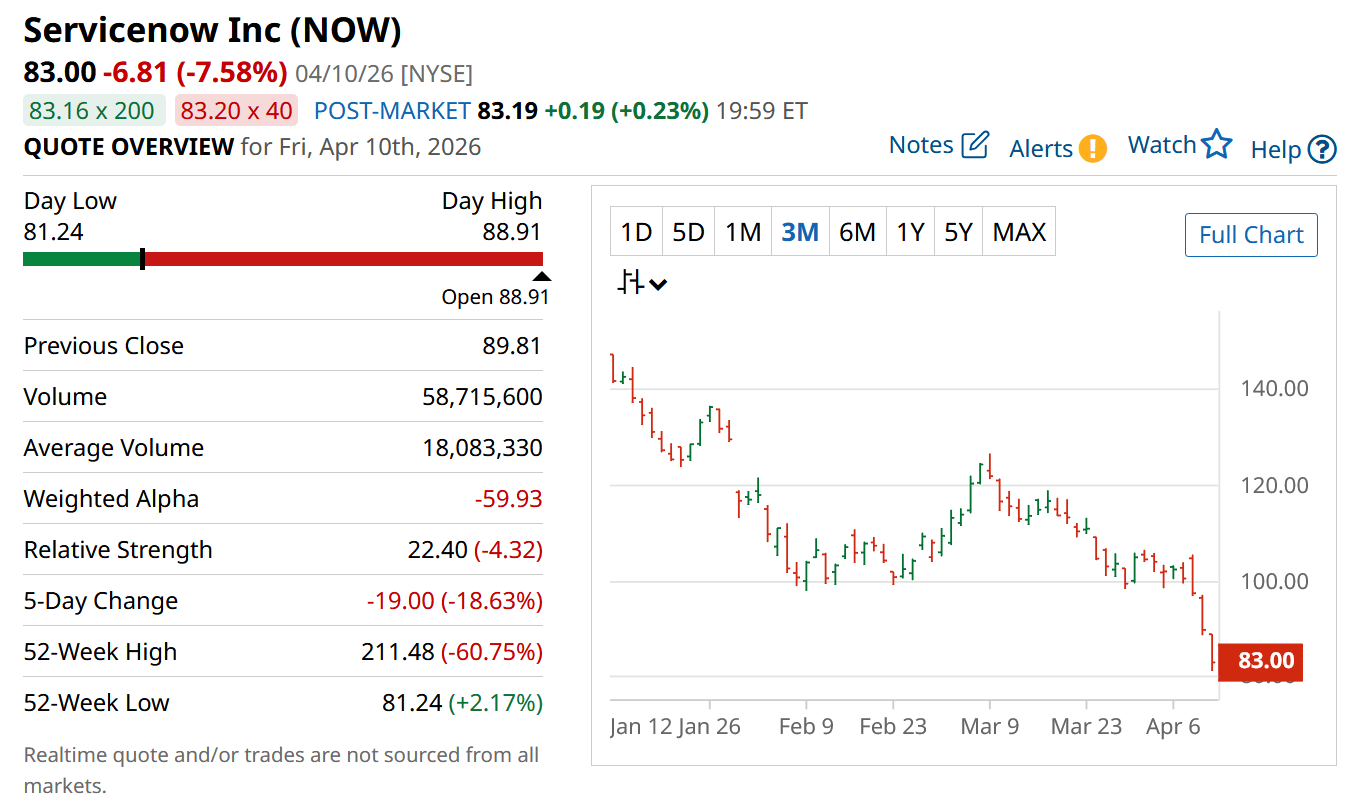Click the Day Low value 81.24
Image resolution: width=1352 pixels, height=810 pixels.
click(x=54, y=233)
